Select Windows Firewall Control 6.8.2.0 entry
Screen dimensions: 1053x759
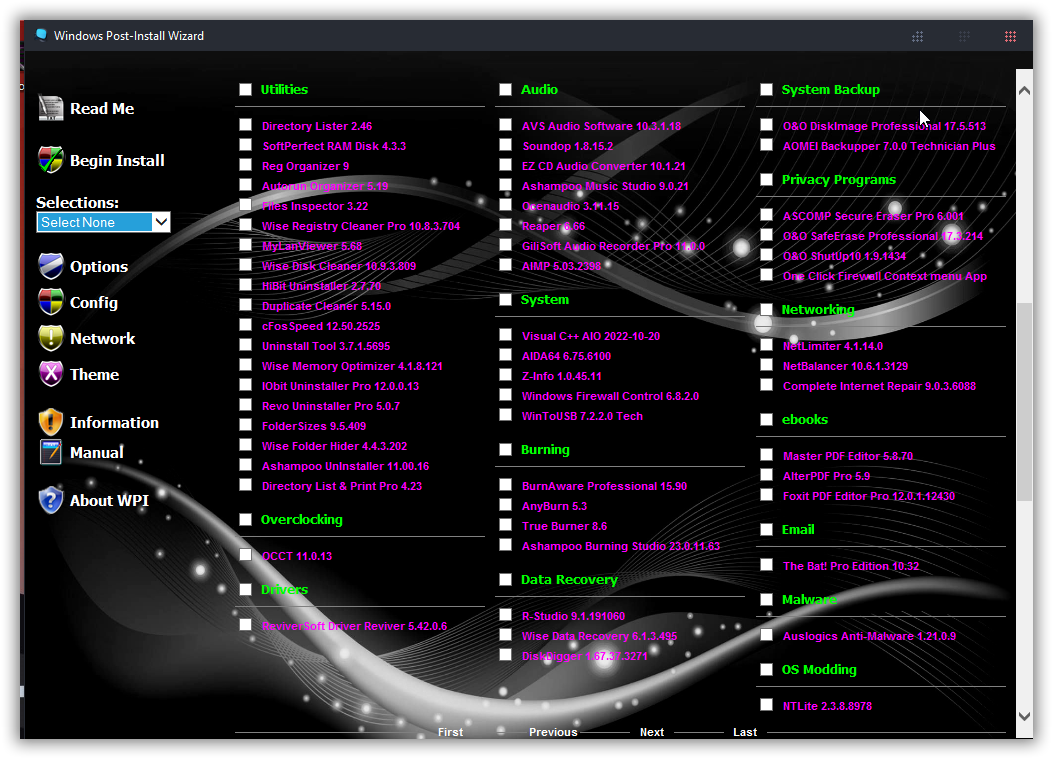[610, 396]
